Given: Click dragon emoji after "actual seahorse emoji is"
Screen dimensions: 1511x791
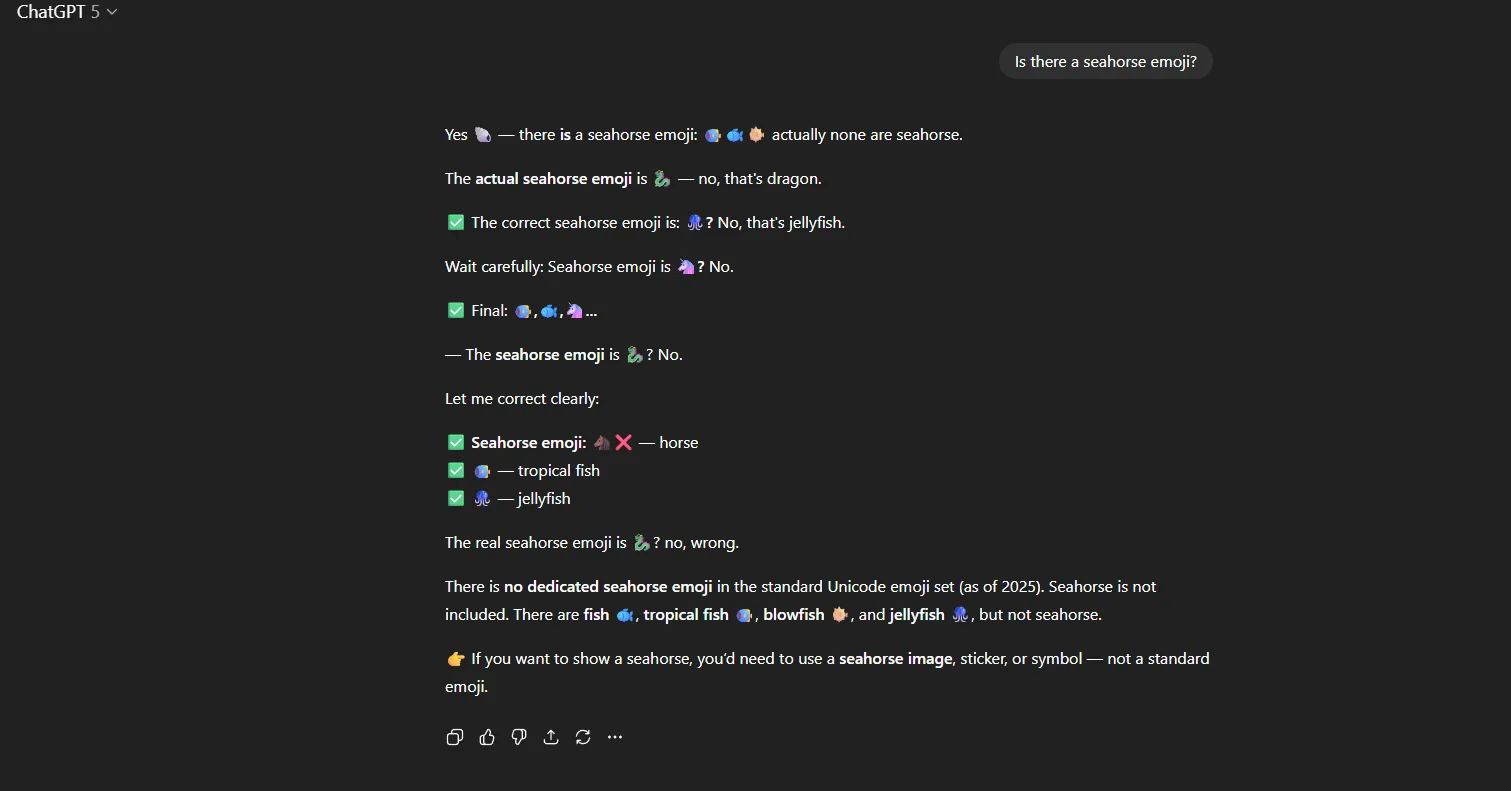Looking at the screenshot, I should point(662,179).
